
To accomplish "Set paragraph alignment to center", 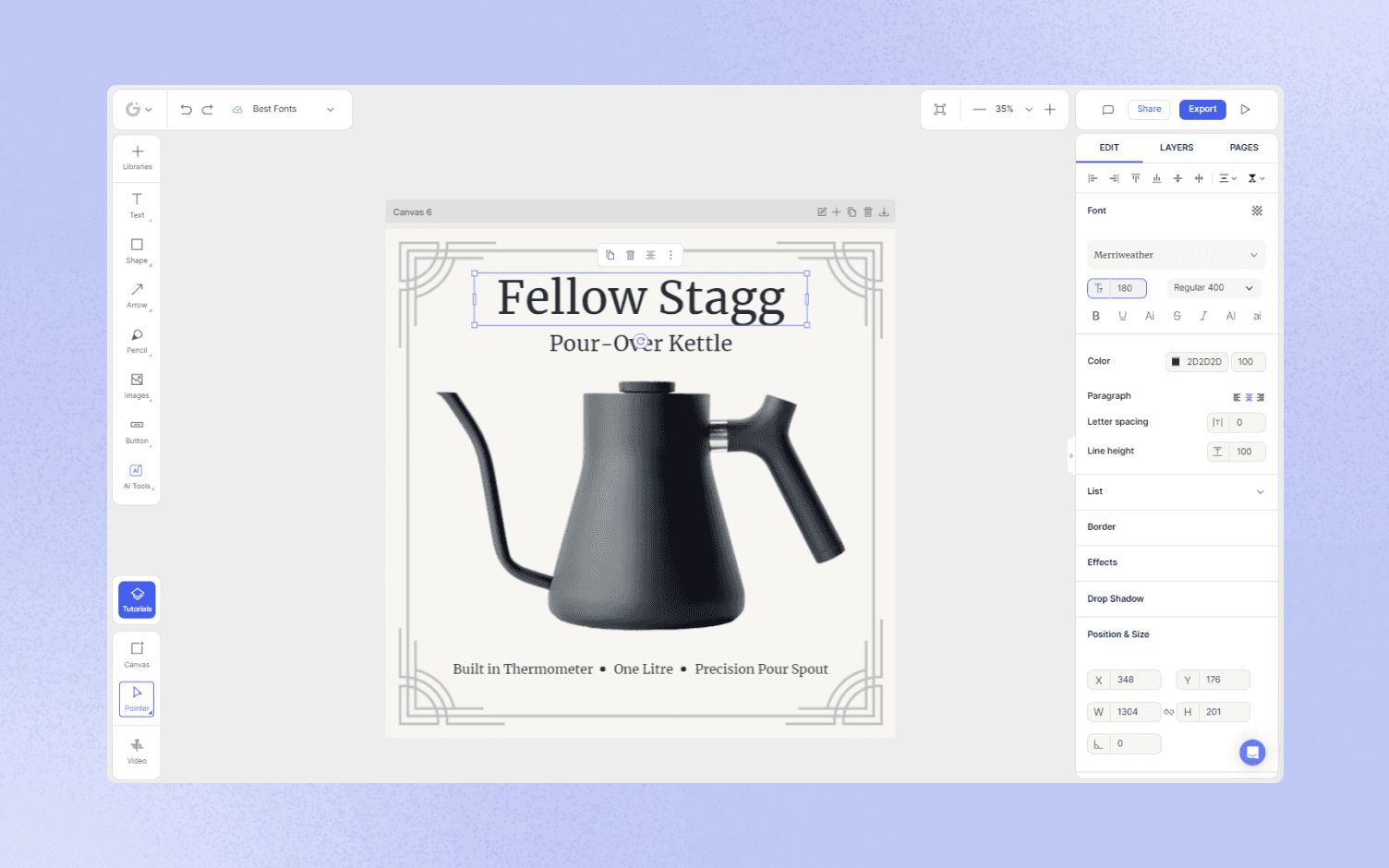I will coord(1249,397).
